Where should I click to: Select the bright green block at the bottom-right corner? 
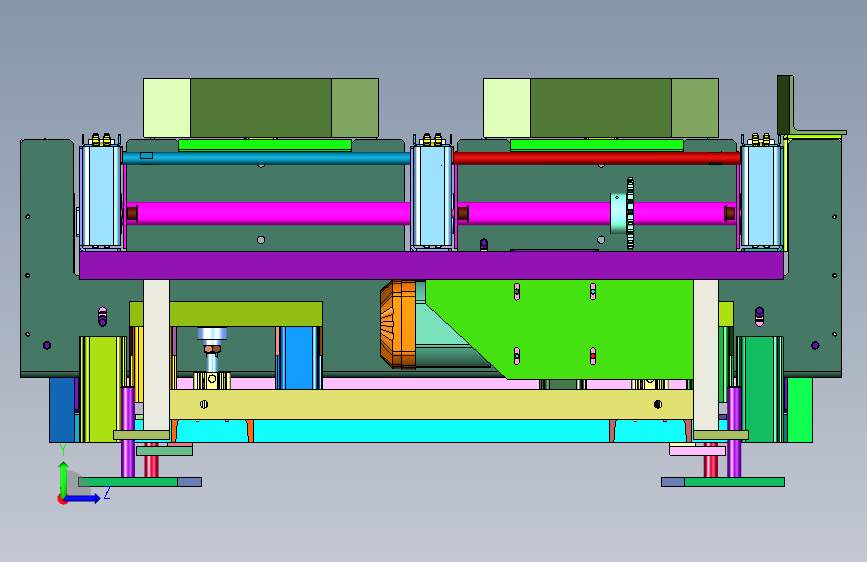[800, 409]
